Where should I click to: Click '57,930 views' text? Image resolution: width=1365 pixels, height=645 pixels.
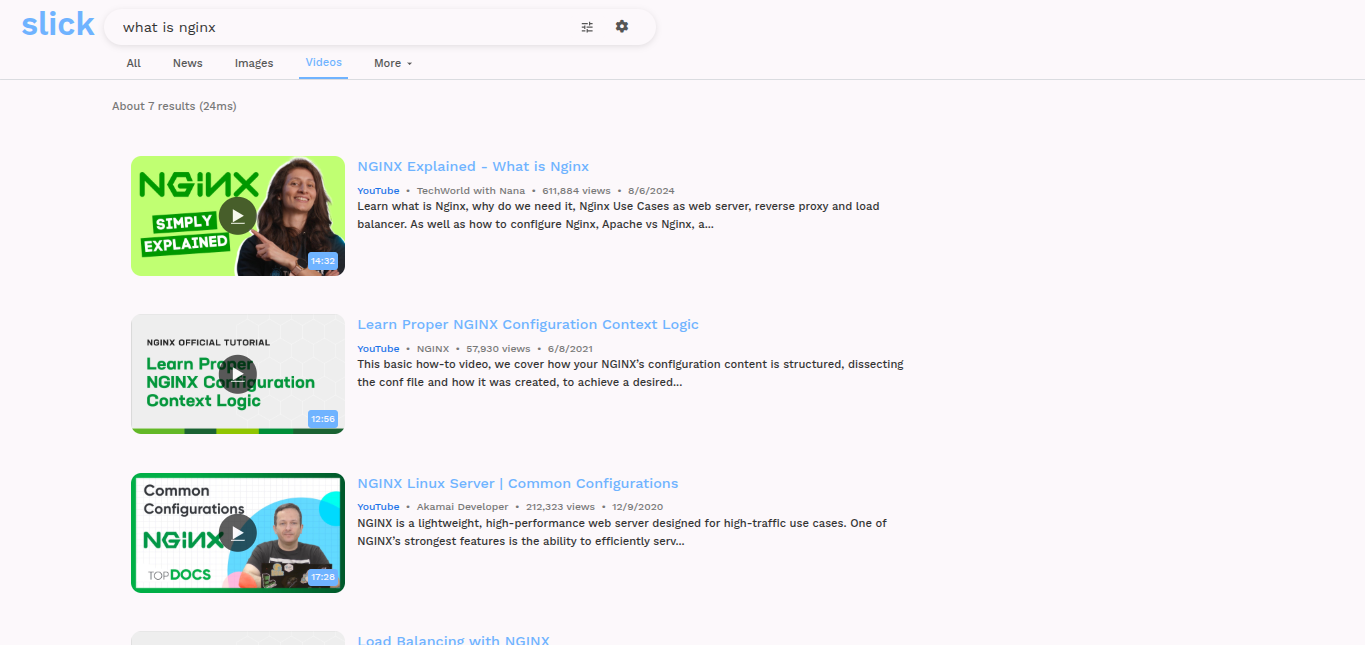pyautogui.click(x=499, y=349)
